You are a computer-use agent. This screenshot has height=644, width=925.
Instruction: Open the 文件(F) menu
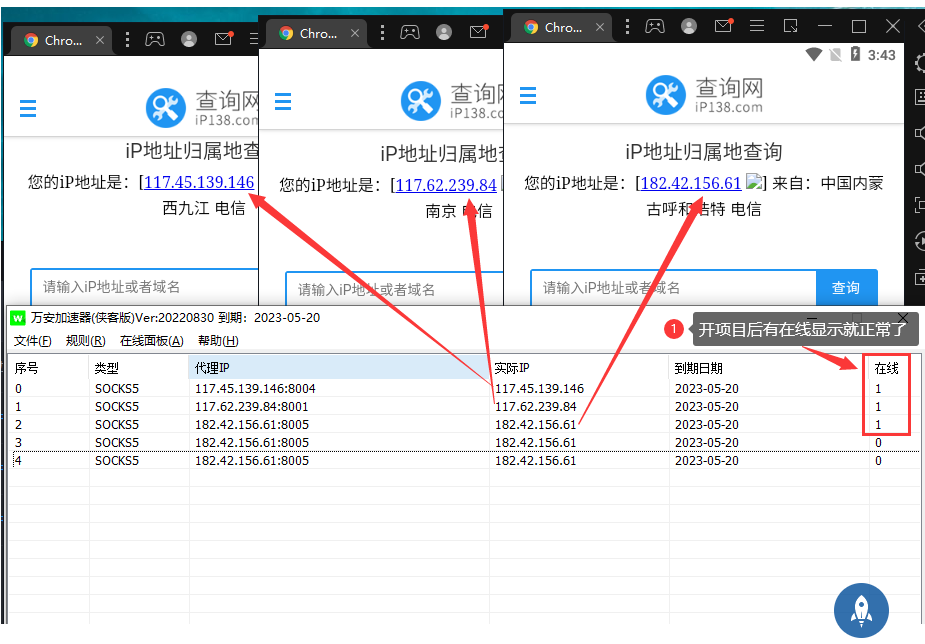click(x=33, y=341)
